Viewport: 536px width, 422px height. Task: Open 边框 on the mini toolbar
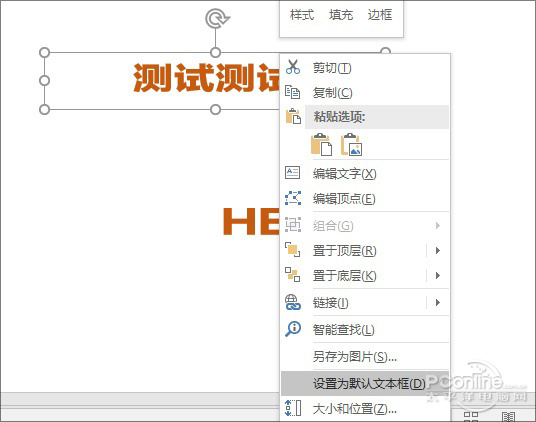(379, 15)
